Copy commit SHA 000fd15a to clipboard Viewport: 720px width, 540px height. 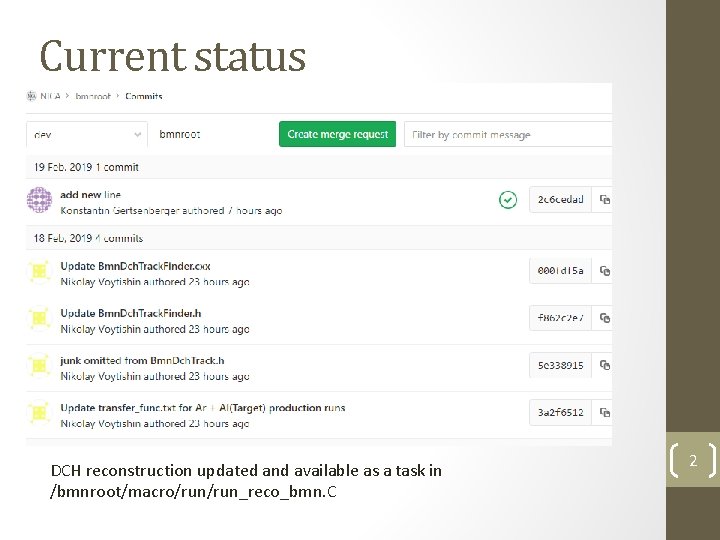pos(604,270)
